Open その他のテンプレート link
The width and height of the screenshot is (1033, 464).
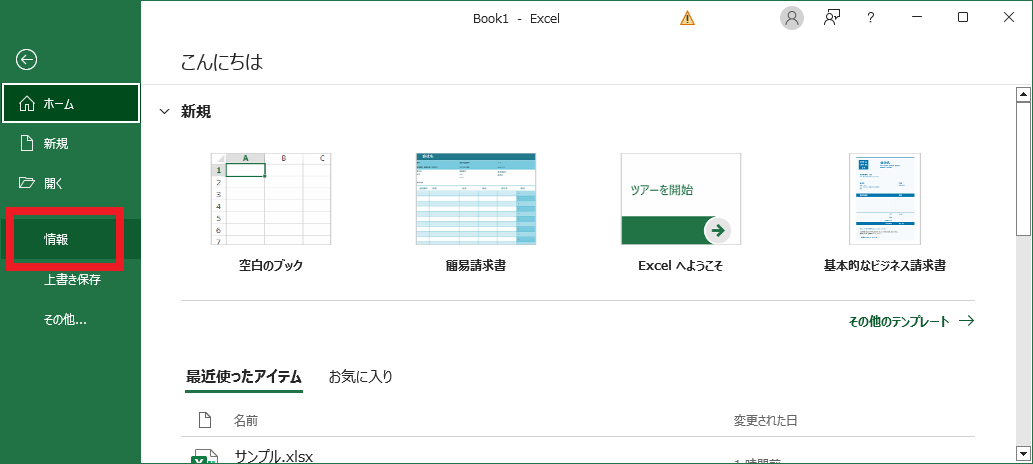911,322
